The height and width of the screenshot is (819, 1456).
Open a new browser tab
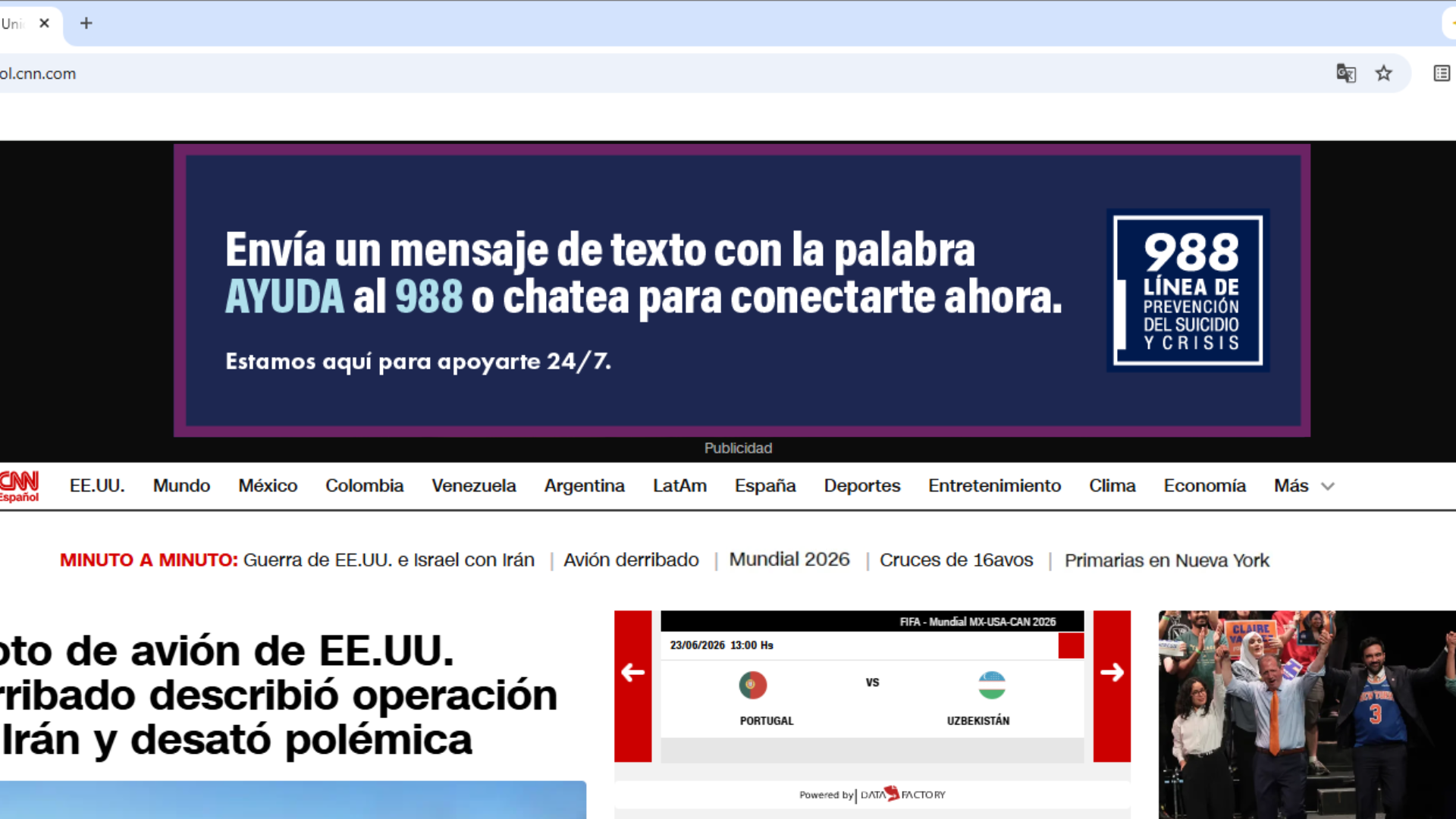(86, 24)
